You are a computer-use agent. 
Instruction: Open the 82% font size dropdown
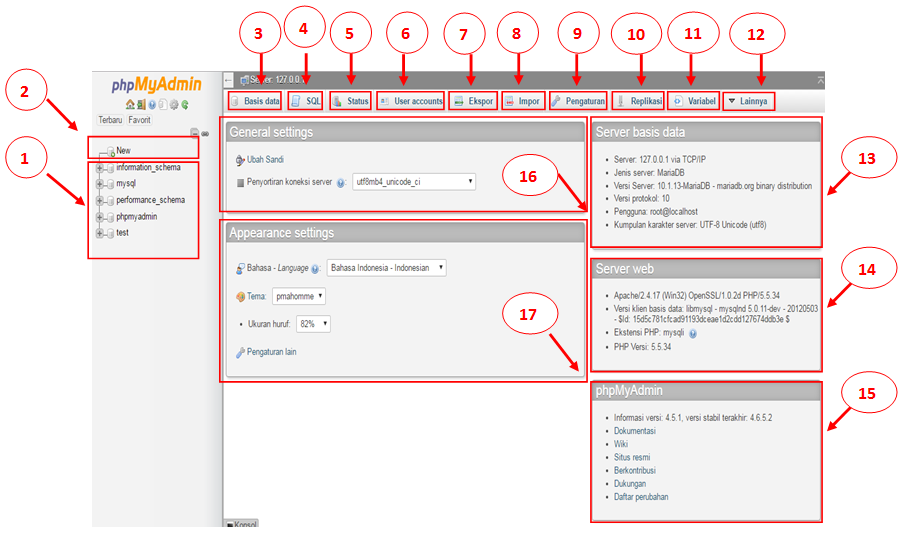click(x=313, y=324)
